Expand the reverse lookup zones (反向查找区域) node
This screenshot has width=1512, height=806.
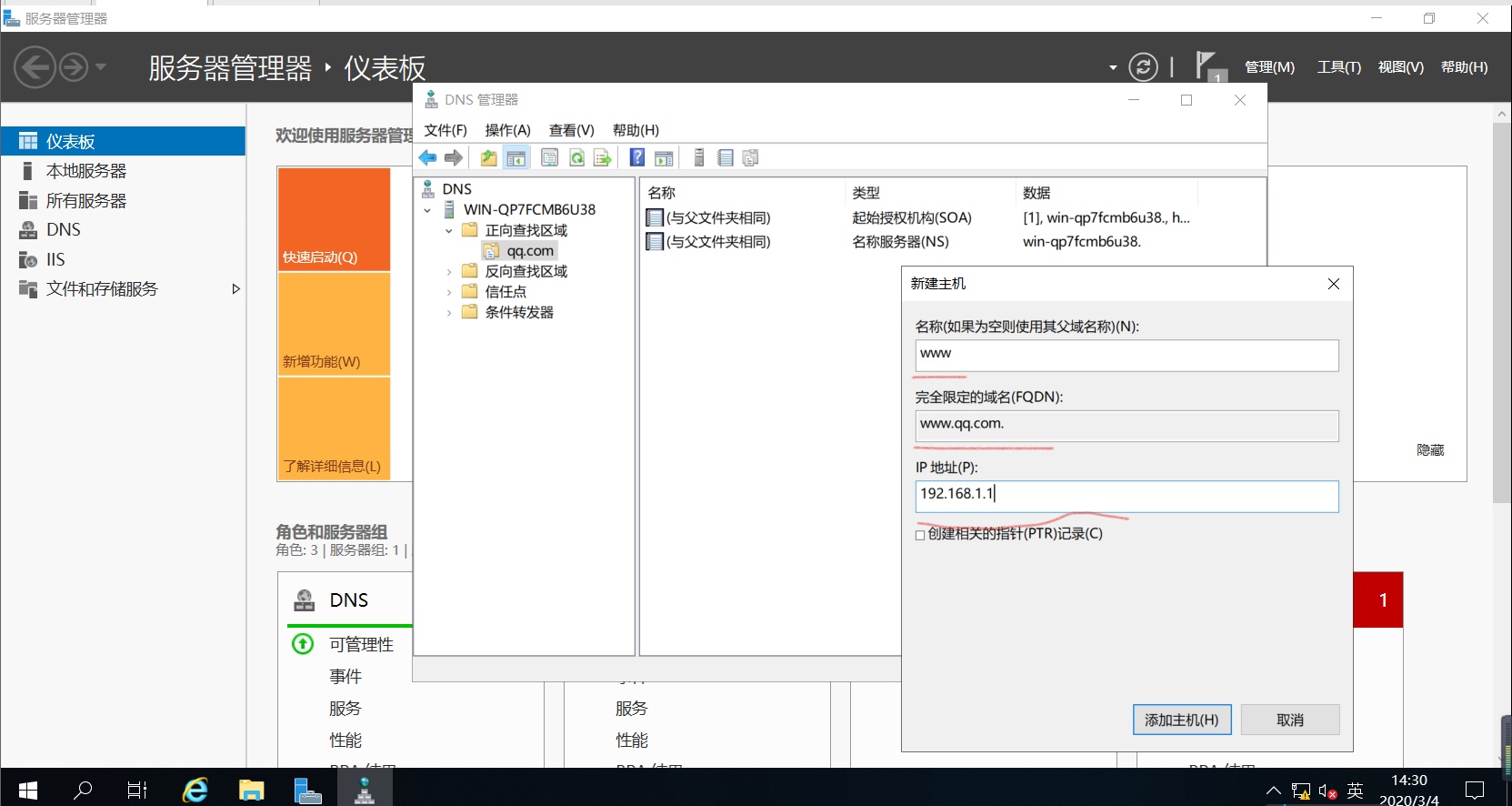click(x=449, y=272)
